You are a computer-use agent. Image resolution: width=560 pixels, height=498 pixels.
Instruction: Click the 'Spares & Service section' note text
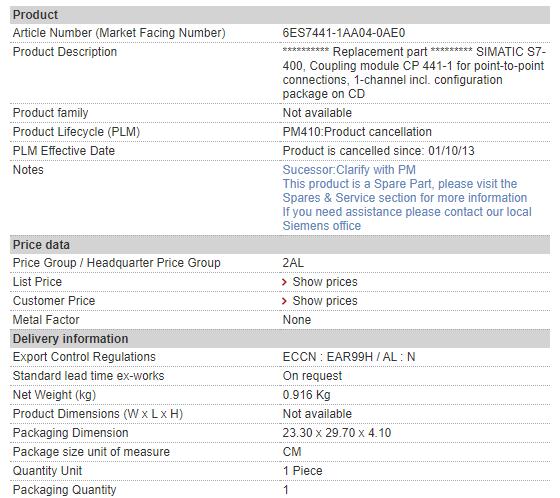coord(405,198)
